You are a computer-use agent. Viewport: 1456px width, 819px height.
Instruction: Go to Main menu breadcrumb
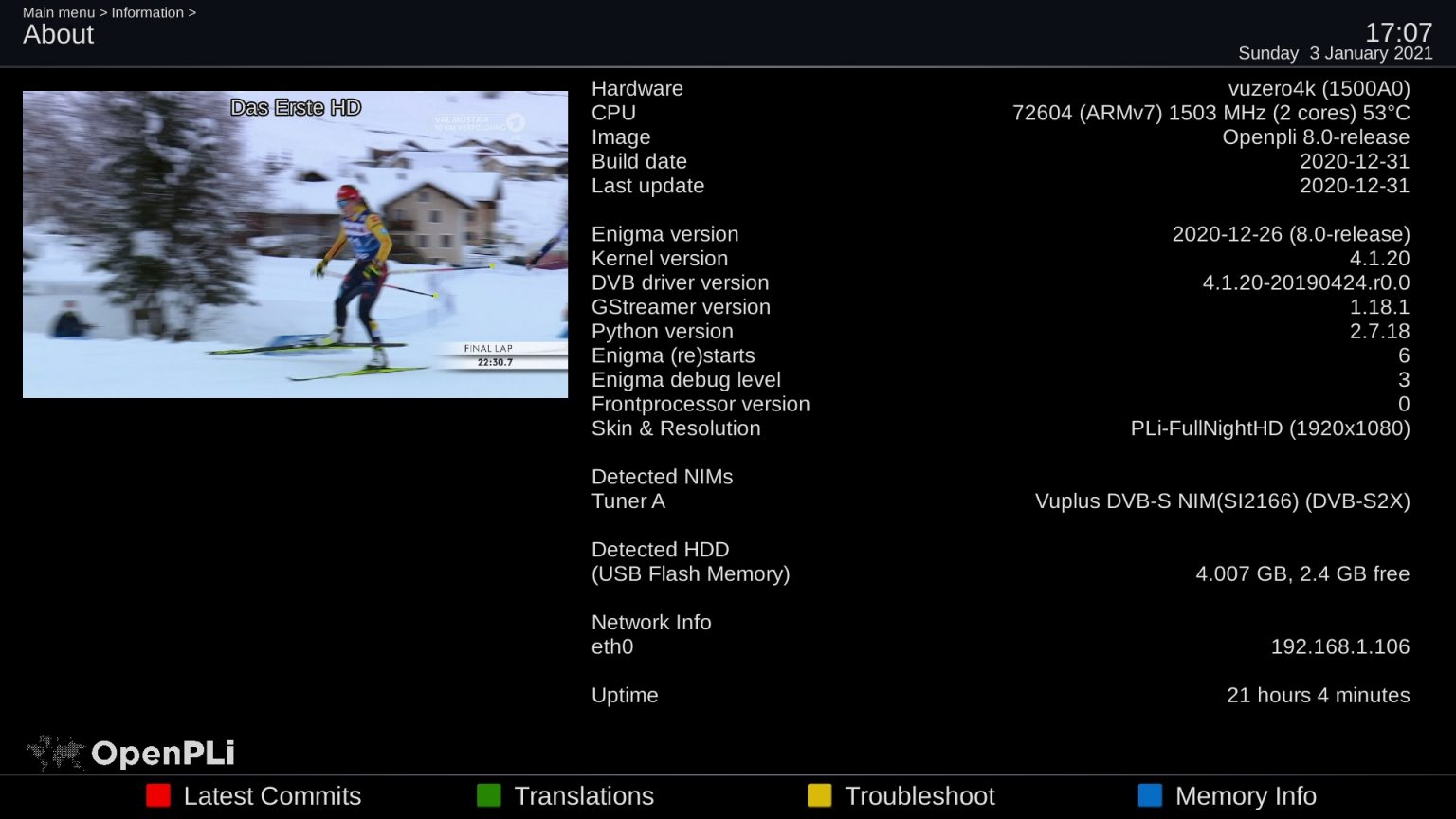tap(59, 12)
